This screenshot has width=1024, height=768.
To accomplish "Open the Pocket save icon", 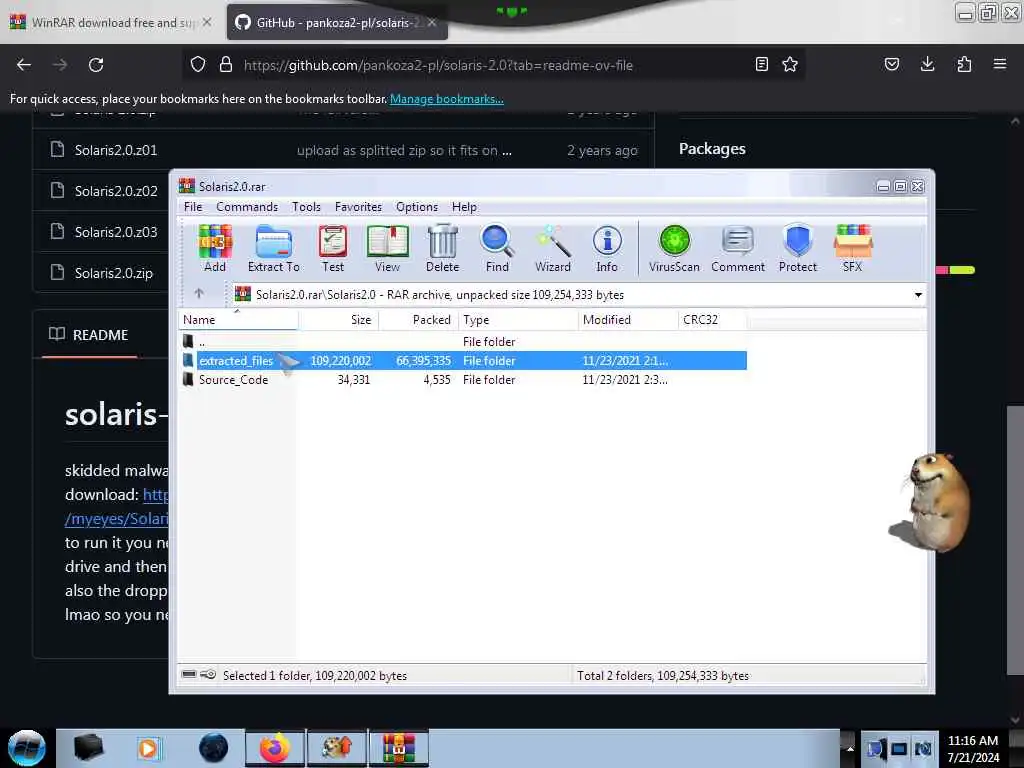I will [x=892, y=64].
